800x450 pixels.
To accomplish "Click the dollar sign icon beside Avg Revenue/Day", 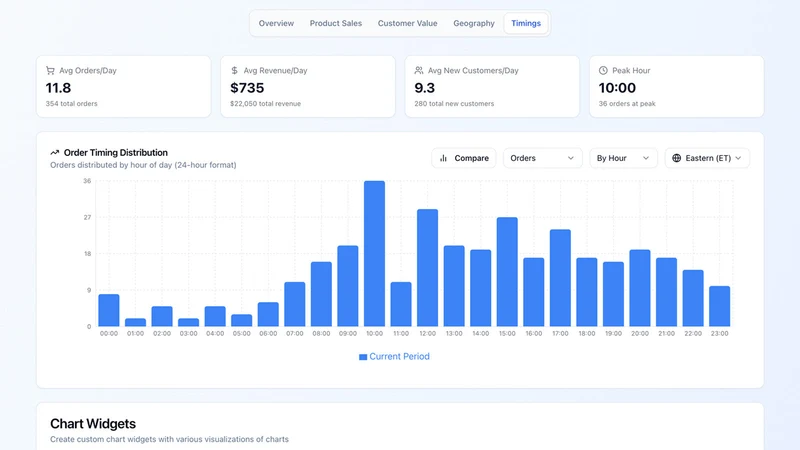I will pyautogui.click(x=234, y=70).
